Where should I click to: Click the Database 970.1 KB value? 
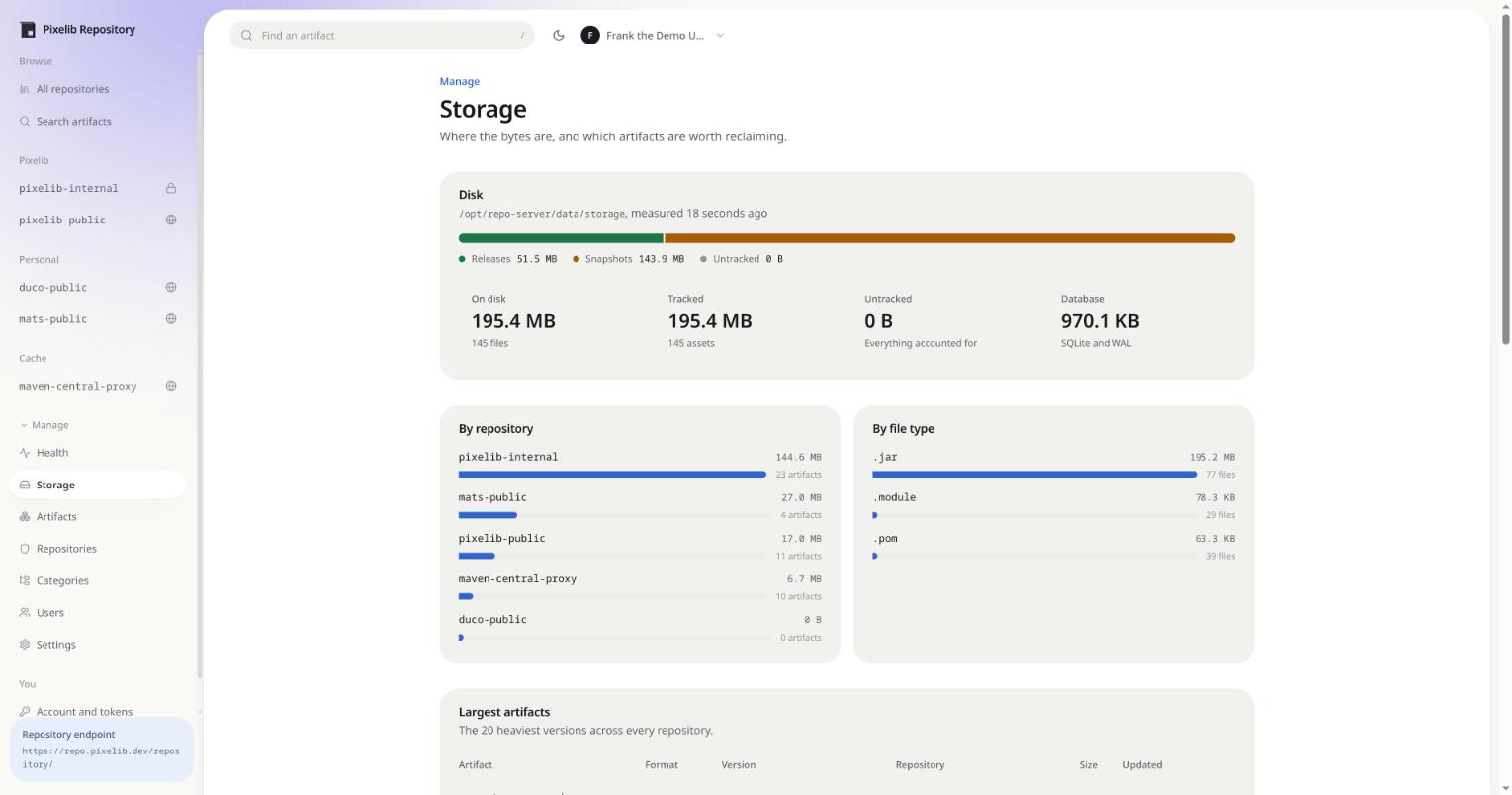tap(1100, 321)
